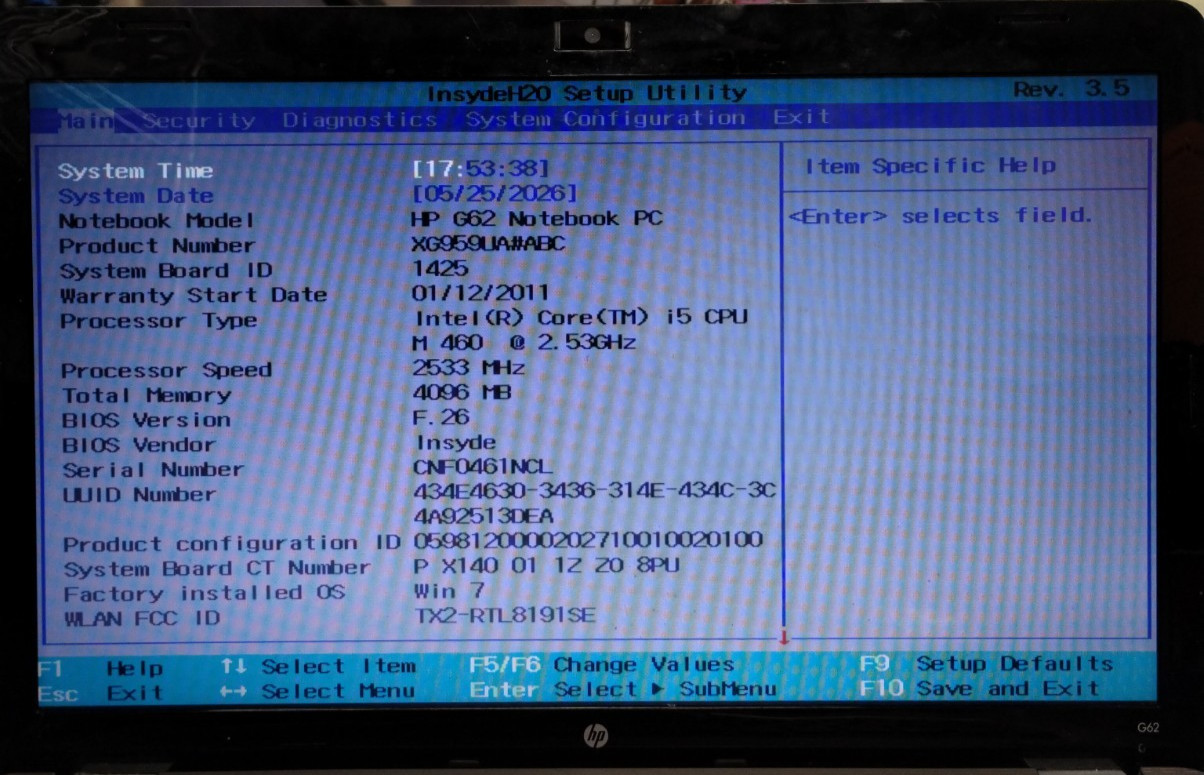This screenshot has width=1204, height=775.
Task: Click the Select Menu arrows hint
Action: [318, 691]
